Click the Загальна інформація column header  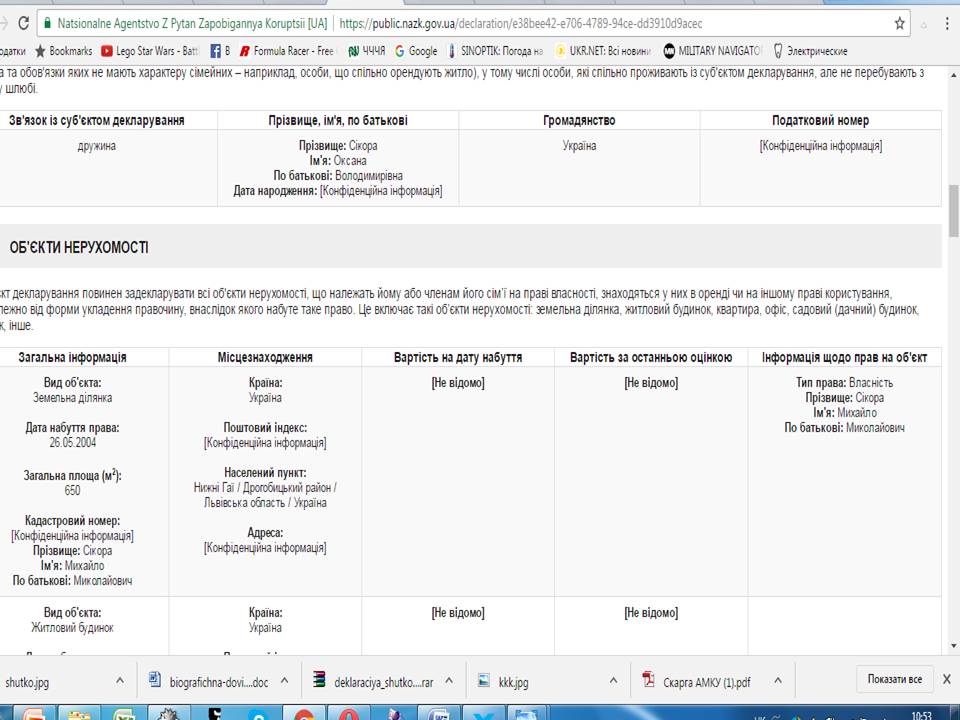[72, 358]
